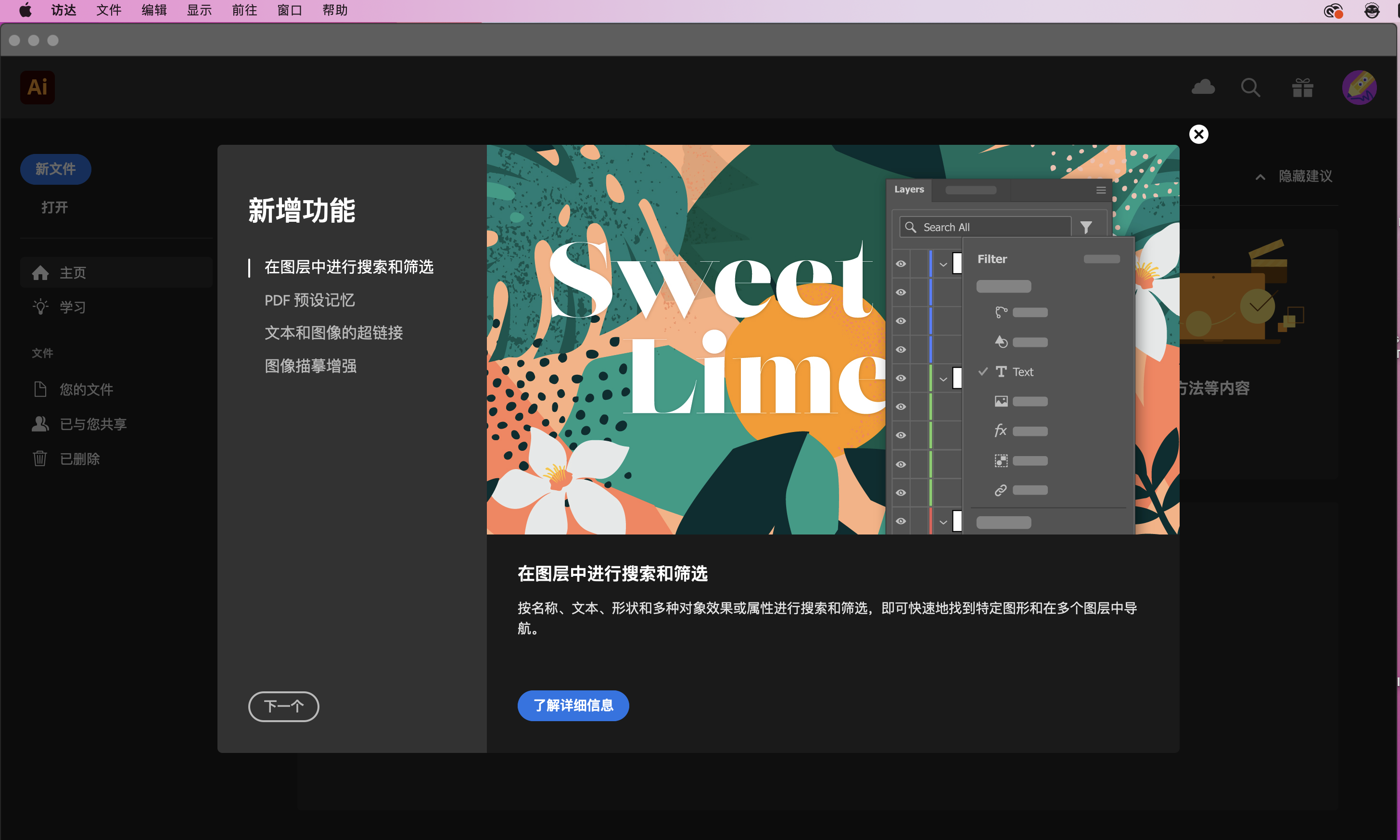Select PDF 预设记忆 feature item
Viewport: 1400px width, 840px height.
tap(309, 300)
